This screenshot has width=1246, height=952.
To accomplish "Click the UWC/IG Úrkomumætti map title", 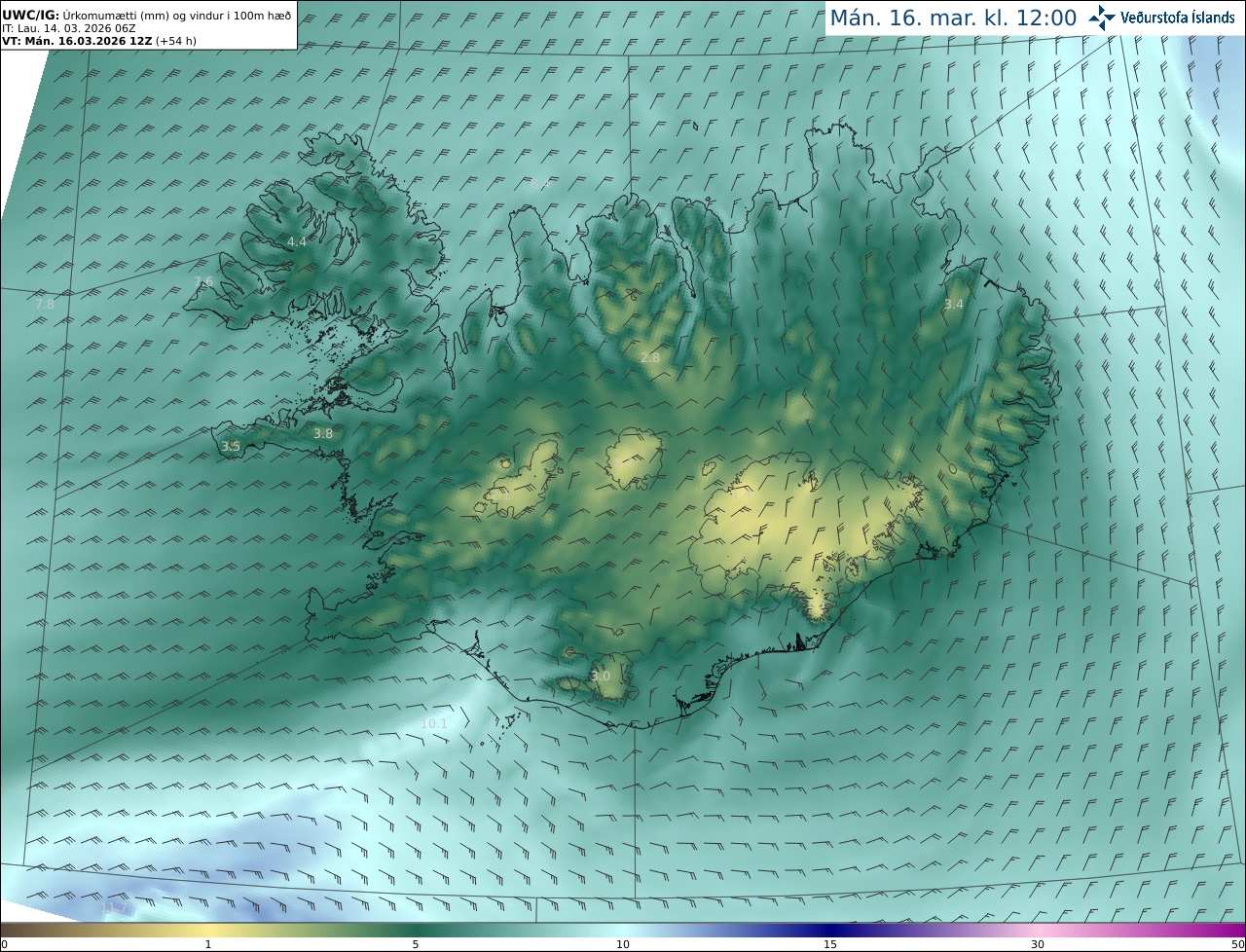I will (x=146, y=15).
